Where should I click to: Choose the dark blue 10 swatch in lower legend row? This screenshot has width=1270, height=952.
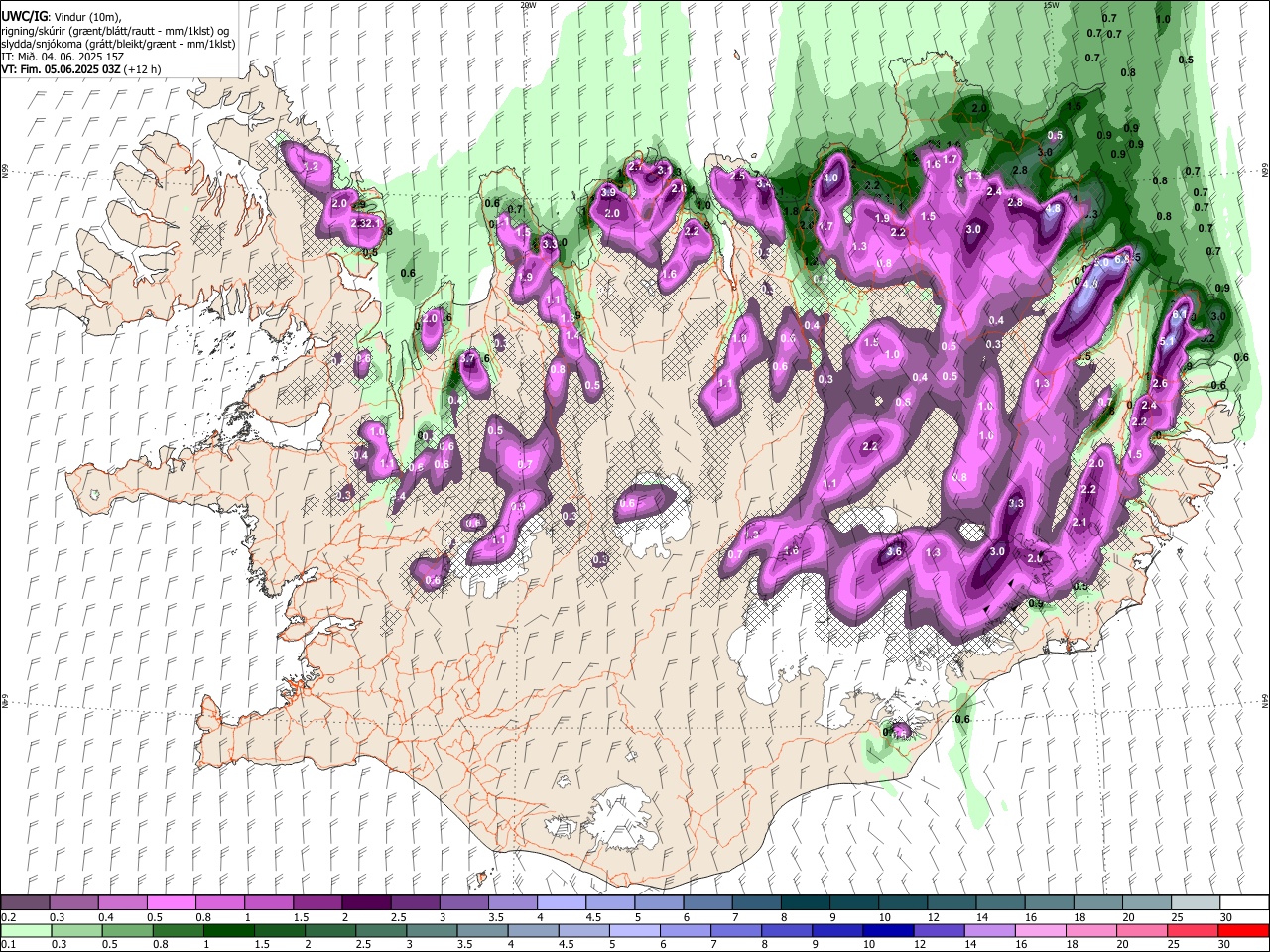click(888, 930)
